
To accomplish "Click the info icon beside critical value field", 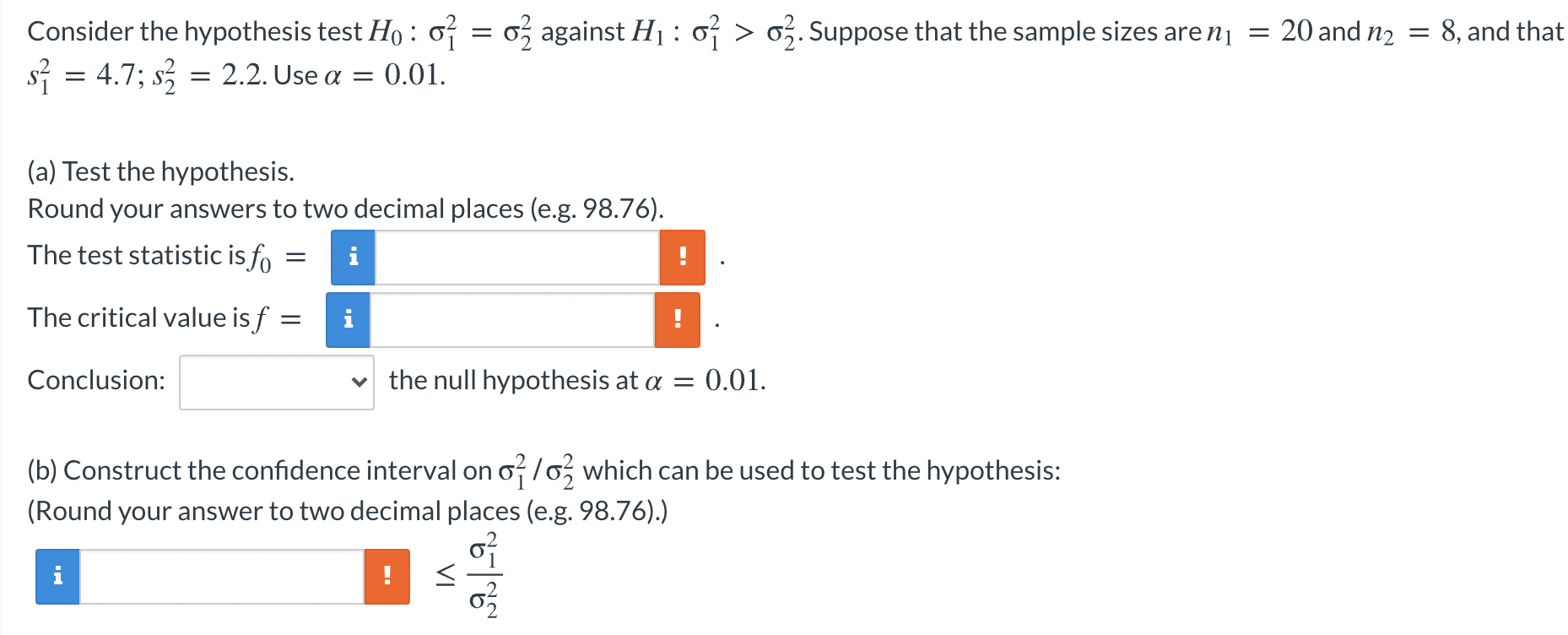I will point(348,320).
